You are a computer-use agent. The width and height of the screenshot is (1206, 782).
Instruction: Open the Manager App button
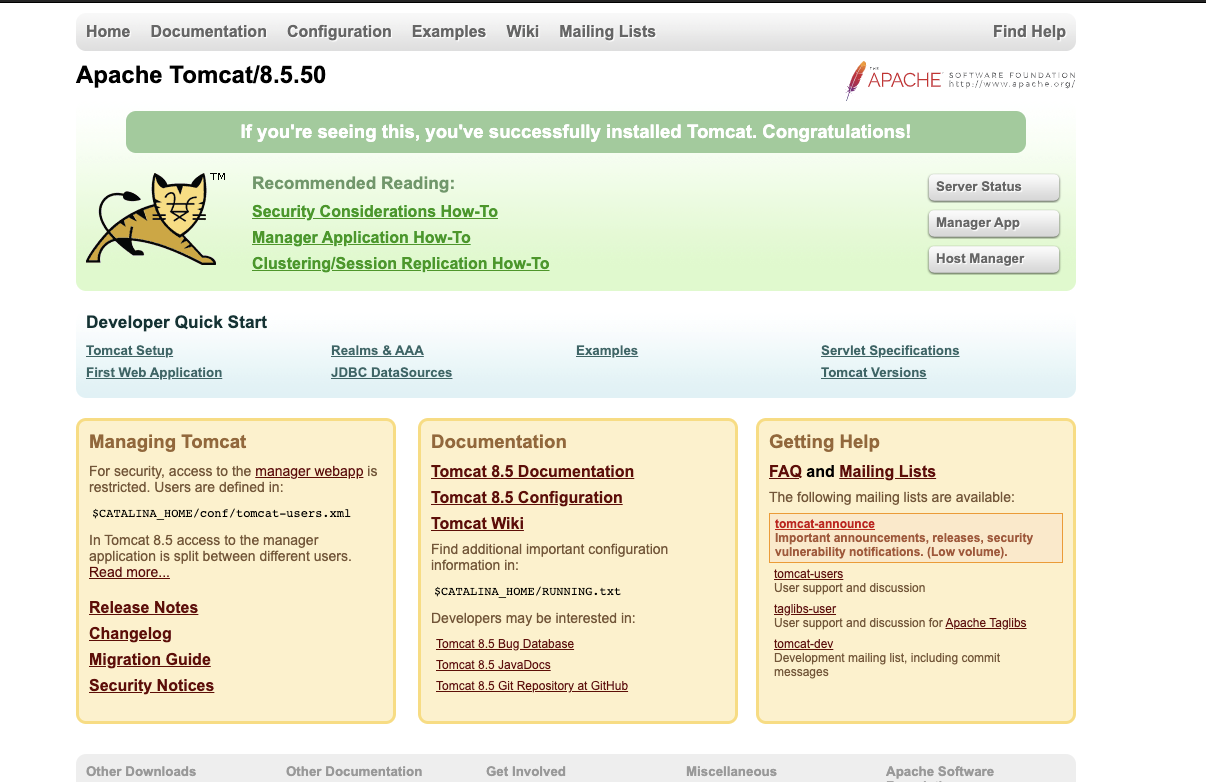click(x=993, y=223)
